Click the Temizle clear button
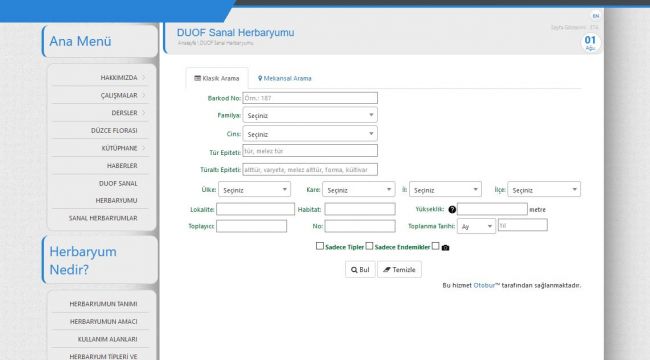This screenshot has width=650, height=360. point(399,270)
